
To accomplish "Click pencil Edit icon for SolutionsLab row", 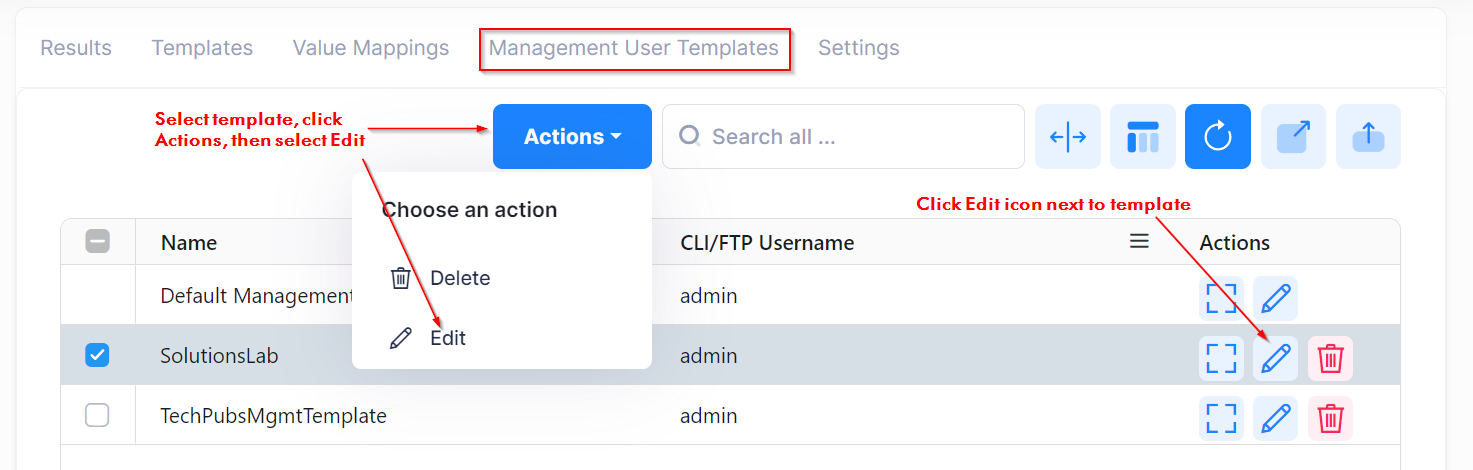I will coord(1275,358).
